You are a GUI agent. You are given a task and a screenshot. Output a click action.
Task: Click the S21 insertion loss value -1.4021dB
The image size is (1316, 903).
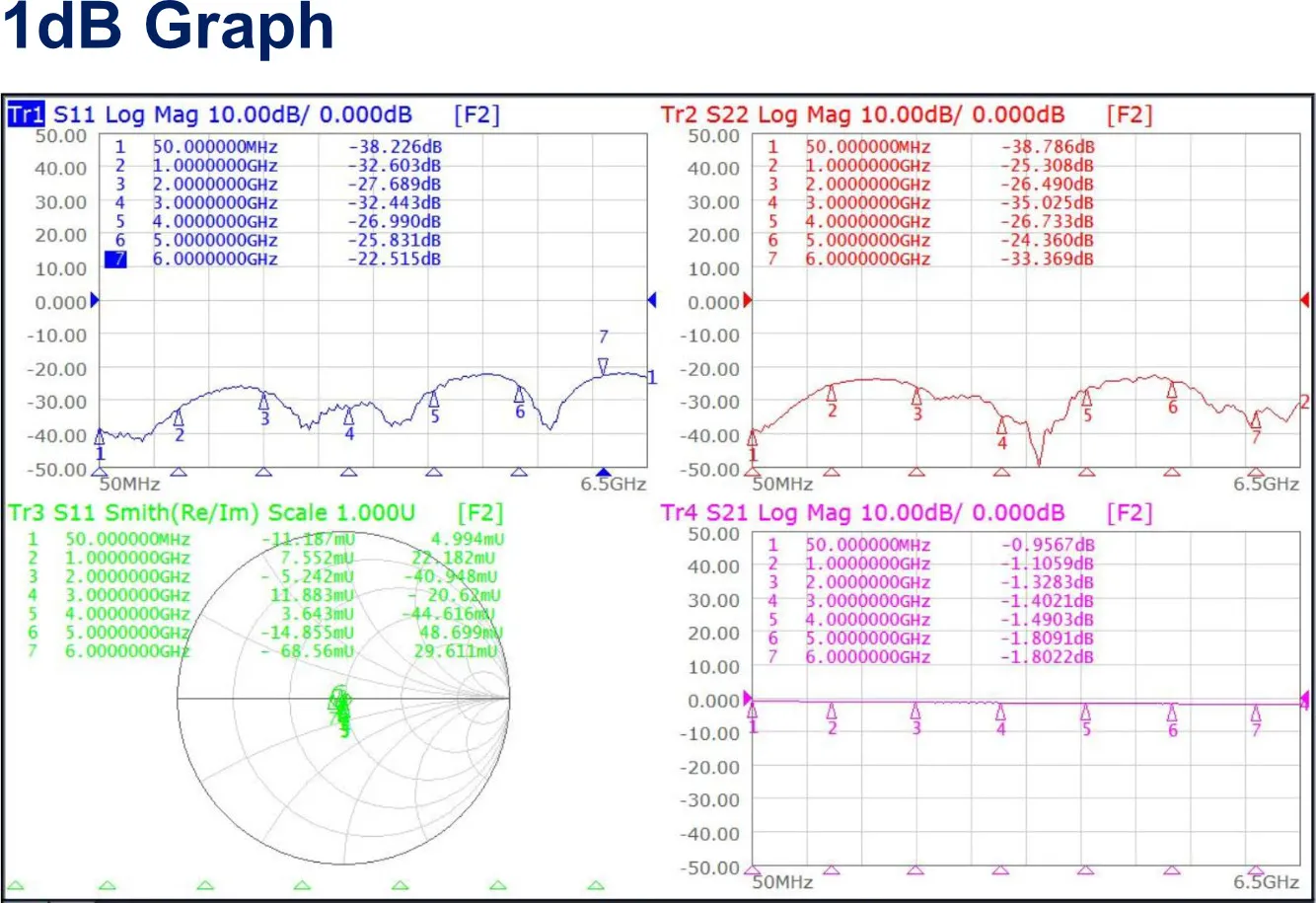(1047, 601)
